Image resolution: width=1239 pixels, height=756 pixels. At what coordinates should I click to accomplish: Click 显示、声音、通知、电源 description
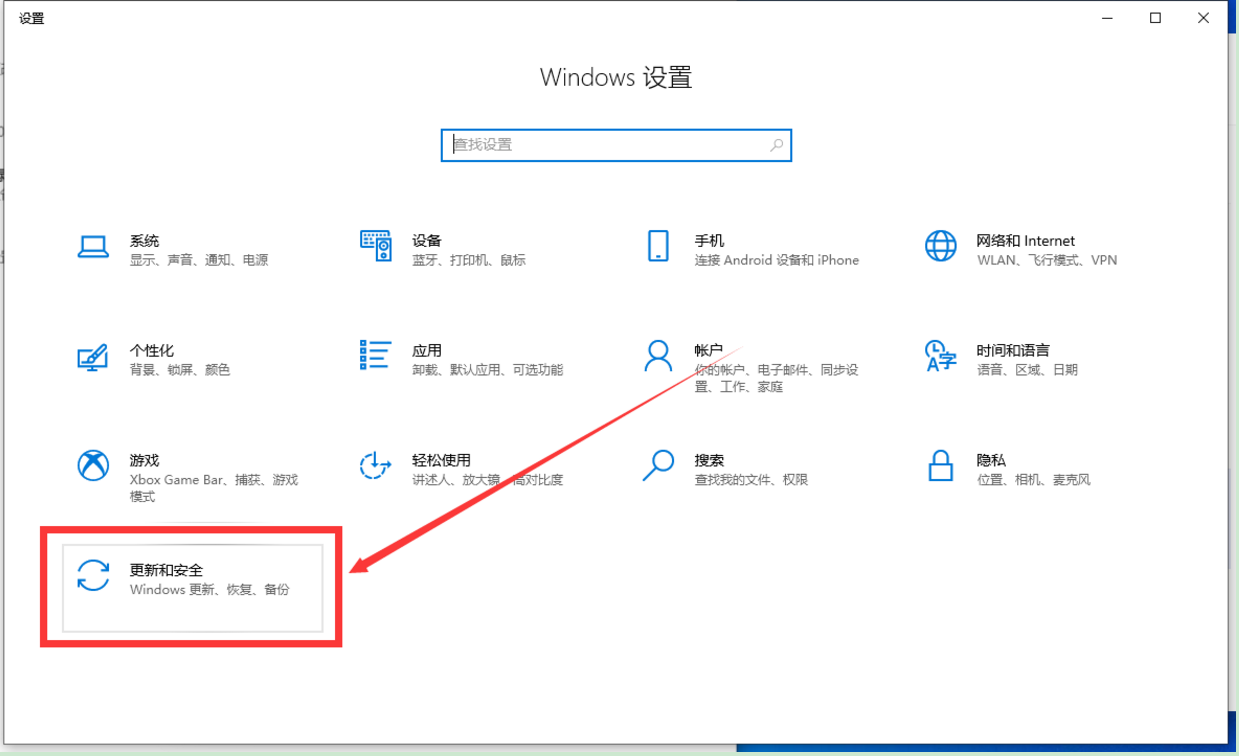coord(199,260)
